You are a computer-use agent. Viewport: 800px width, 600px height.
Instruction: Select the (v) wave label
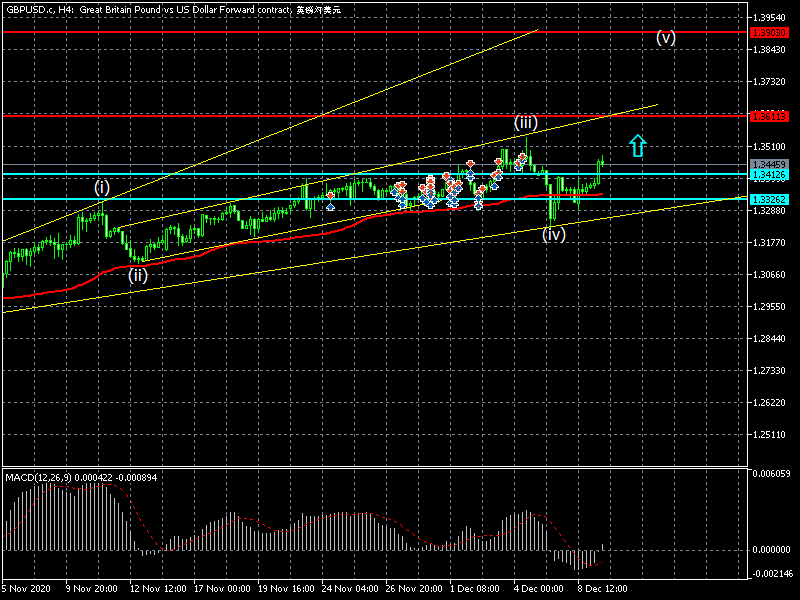pyautogui.click(x=666, y=38)
